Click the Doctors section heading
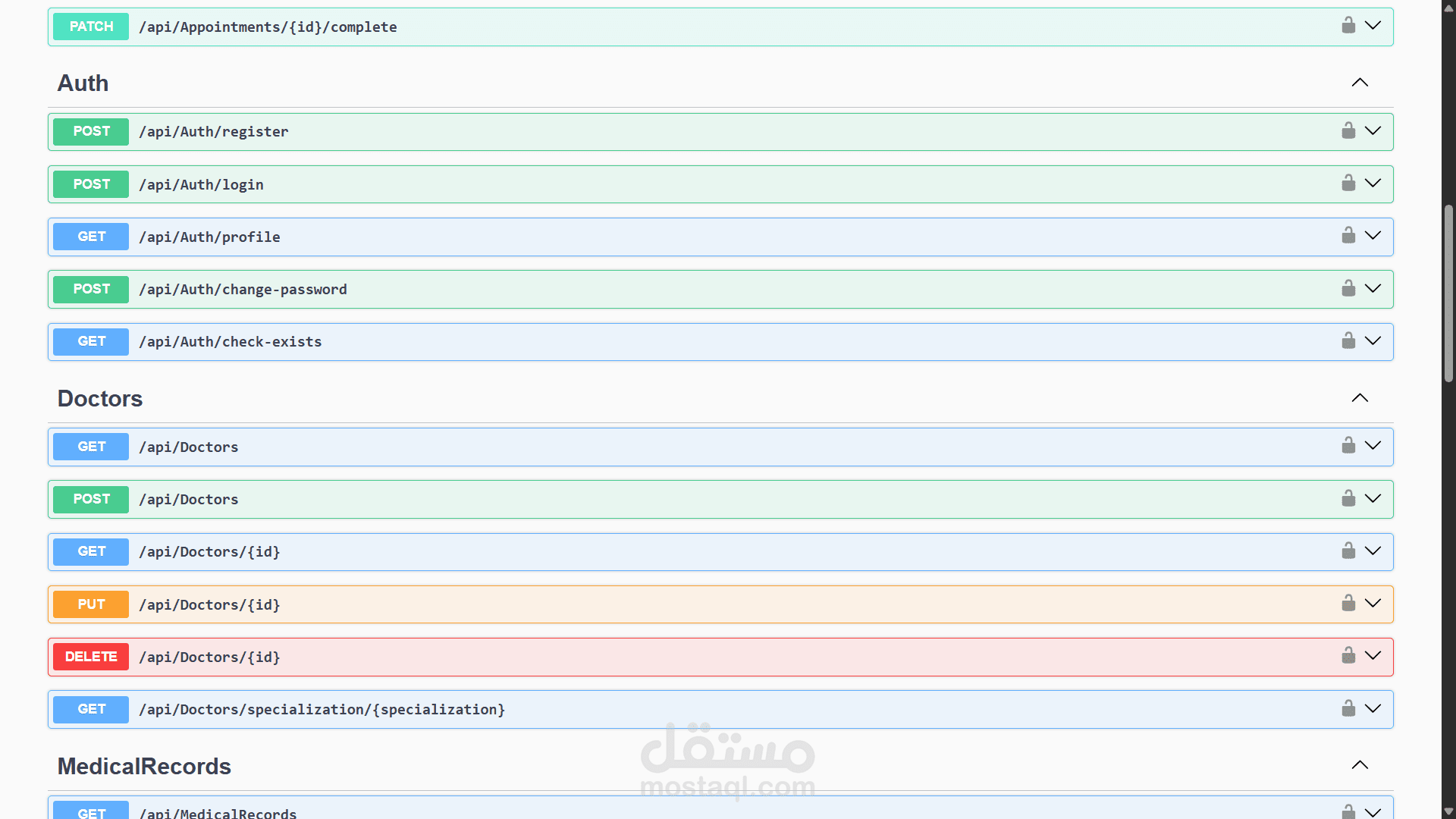This screenshot has height=819, width=1456. pyautogui.click(x=100, y=399)
